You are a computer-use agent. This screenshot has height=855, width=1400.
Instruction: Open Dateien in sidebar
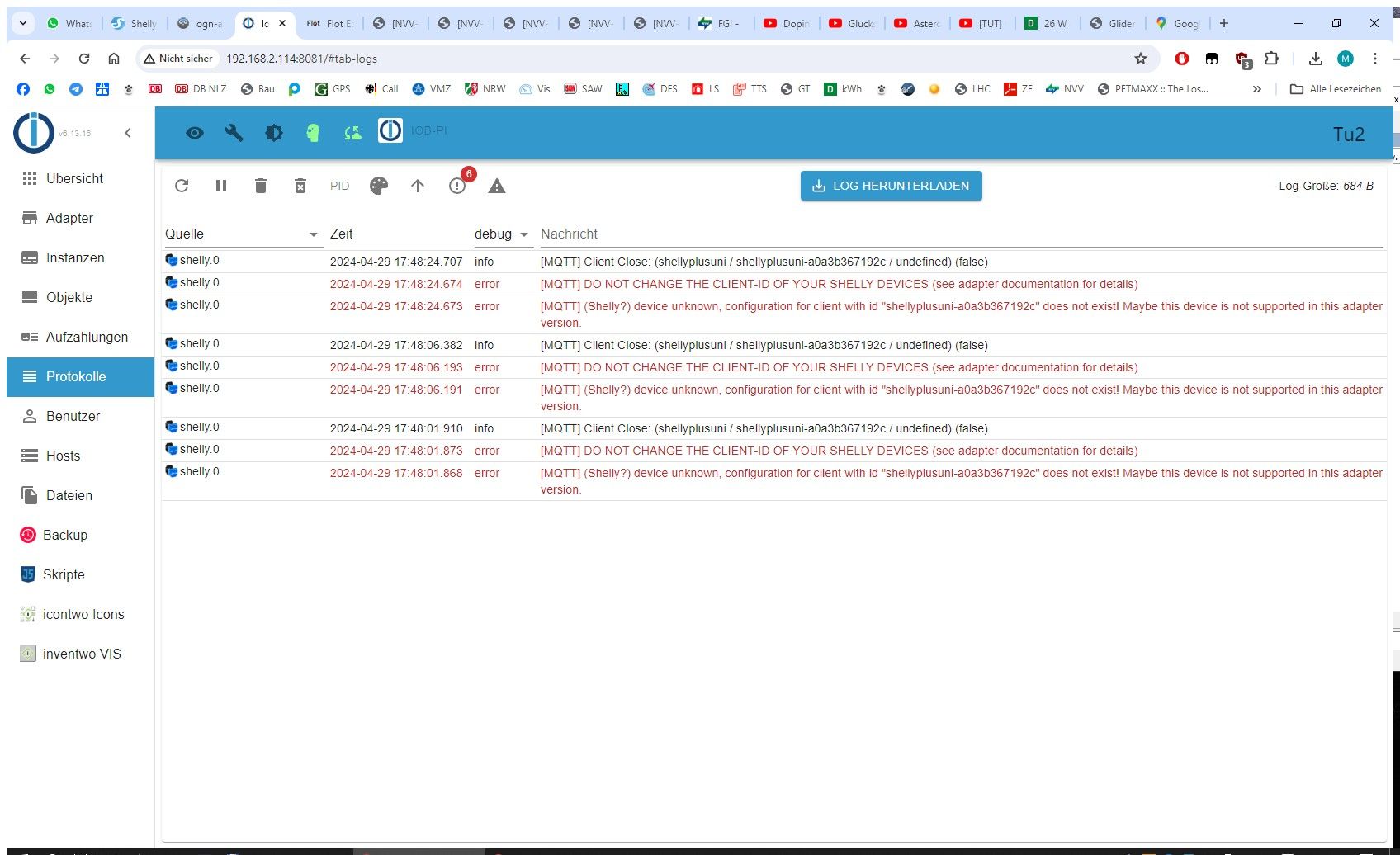tap(80, 495)
